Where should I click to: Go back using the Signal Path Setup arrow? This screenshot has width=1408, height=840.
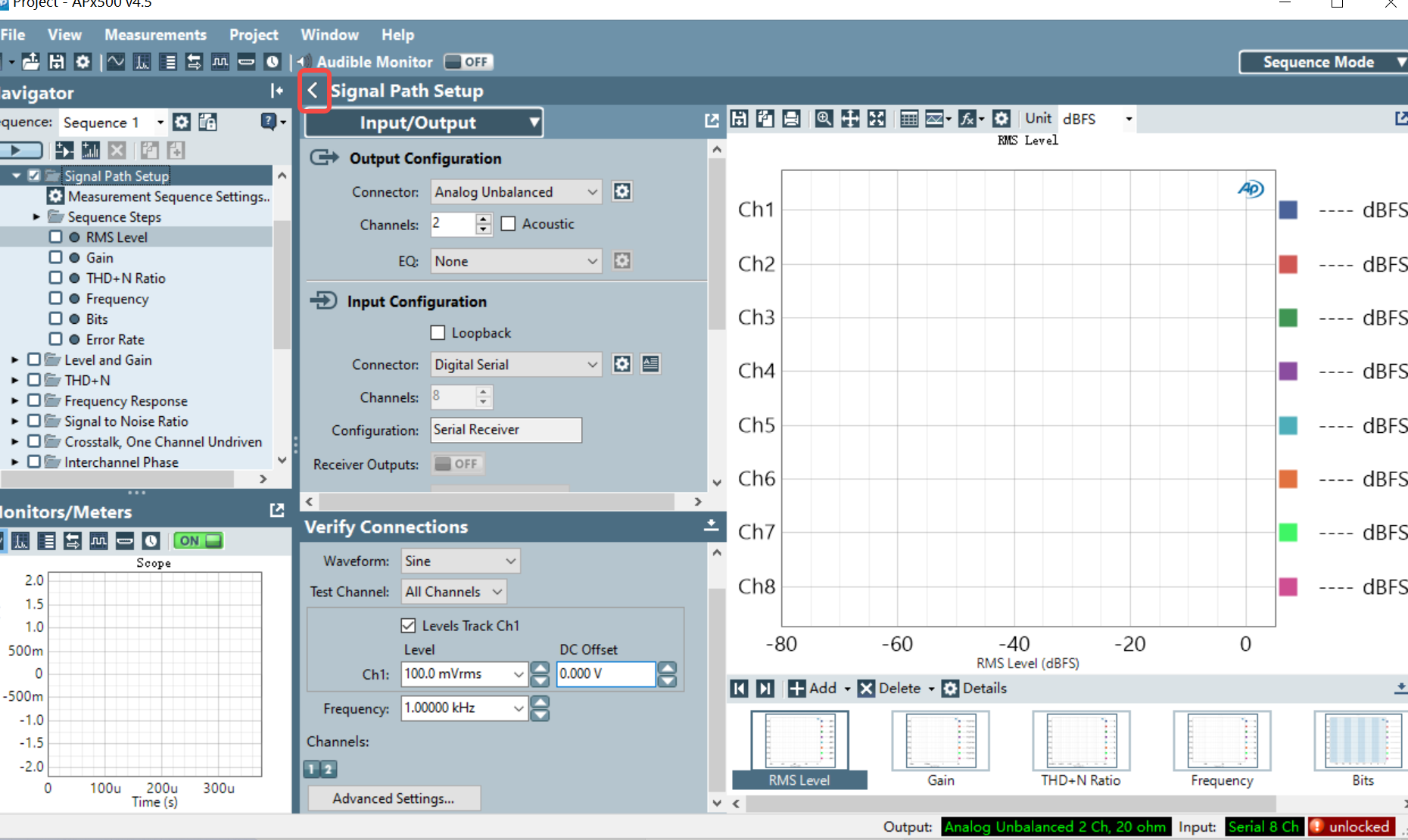[x=313, y=91]
